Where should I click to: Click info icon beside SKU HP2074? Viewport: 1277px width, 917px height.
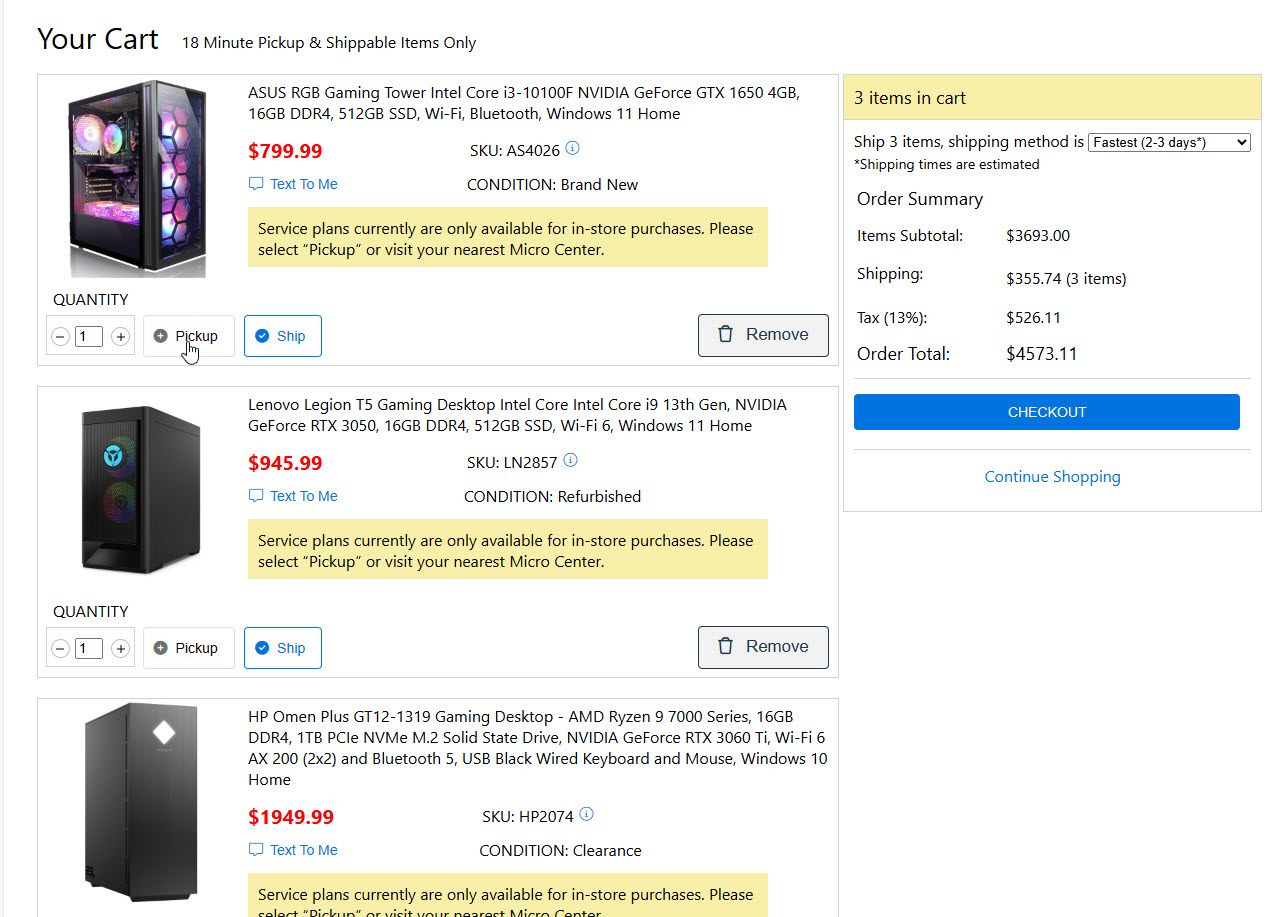coord(586,815)
